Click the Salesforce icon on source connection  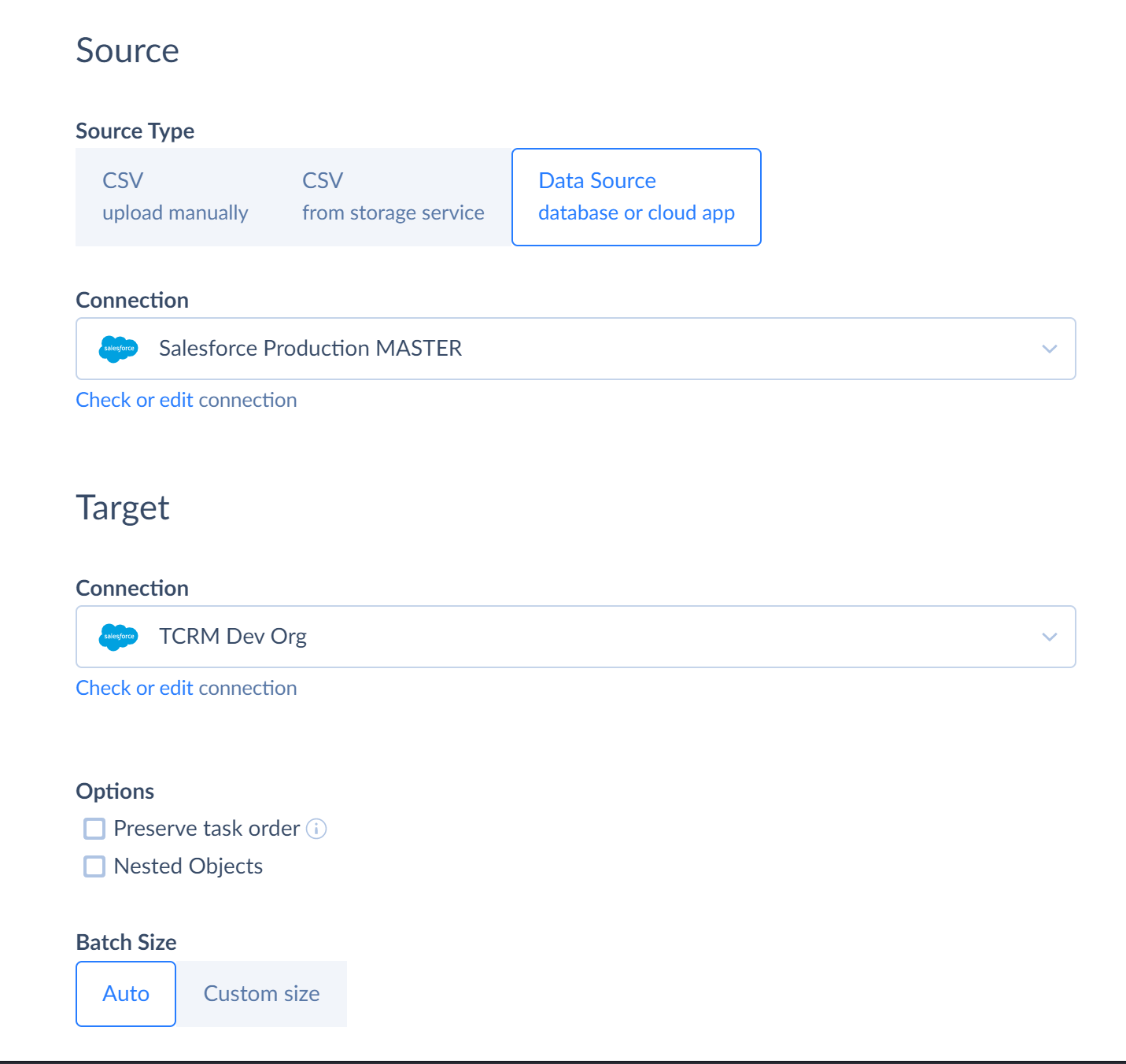(118, 349)
